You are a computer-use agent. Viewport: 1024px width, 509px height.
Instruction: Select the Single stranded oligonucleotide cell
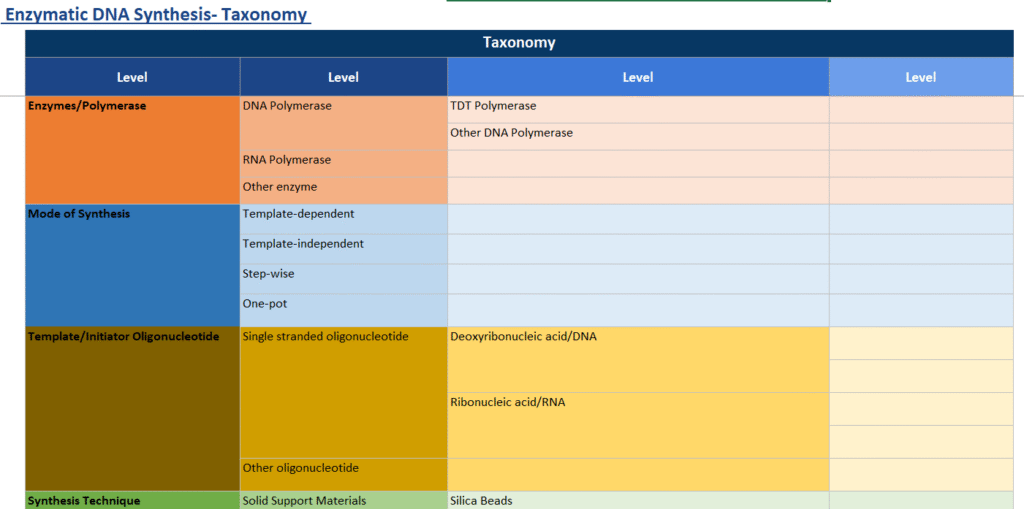[x=343, y=392]
